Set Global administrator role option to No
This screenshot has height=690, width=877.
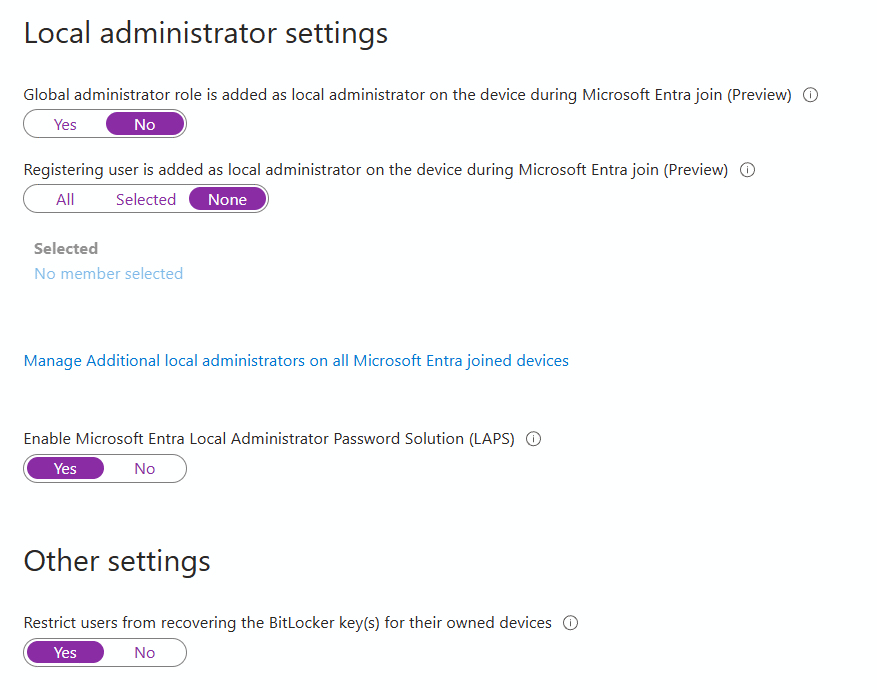[x=145, y=124]
